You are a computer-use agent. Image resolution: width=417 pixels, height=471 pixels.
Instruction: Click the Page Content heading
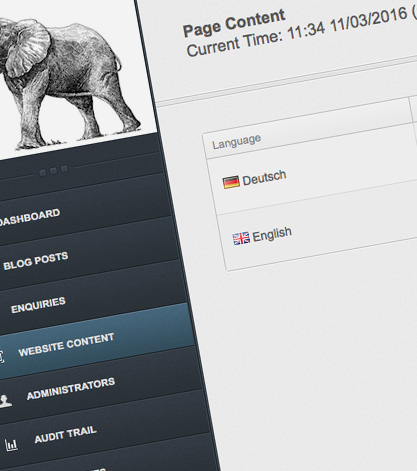click(x=234, y=23)
